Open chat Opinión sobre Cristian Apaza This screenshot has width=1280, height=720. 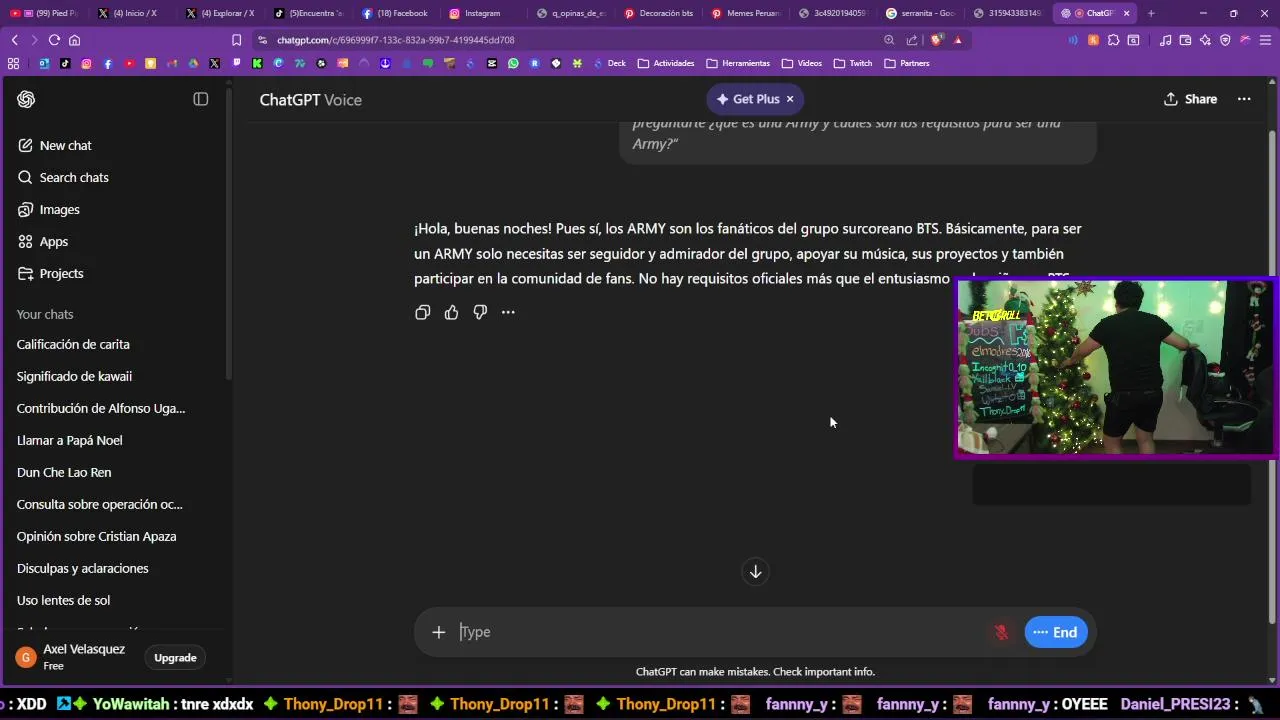click(x=96, y=536)
